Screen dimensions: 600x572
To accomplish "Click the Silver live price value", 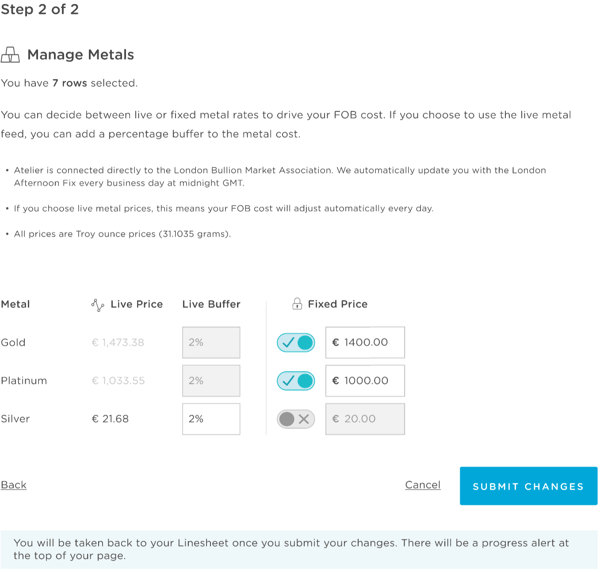I will tap(110, 419).
